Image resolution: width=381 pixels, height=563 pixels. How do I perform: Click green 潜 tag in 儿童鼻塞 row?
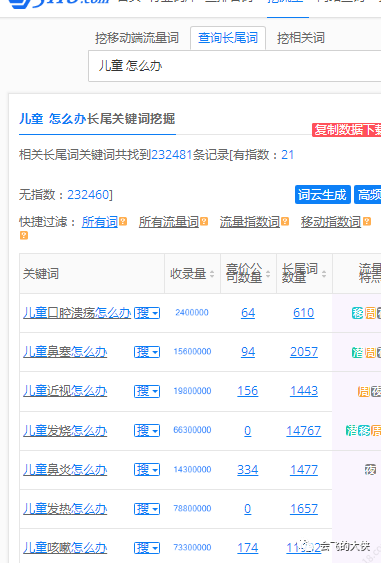pos(358,352)
